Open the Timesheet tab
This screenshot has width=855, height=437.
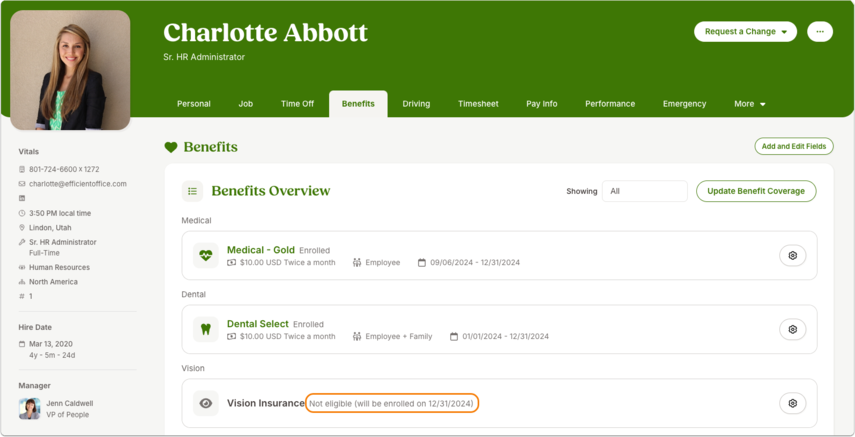pyautogui.click(x=478, y=104)
